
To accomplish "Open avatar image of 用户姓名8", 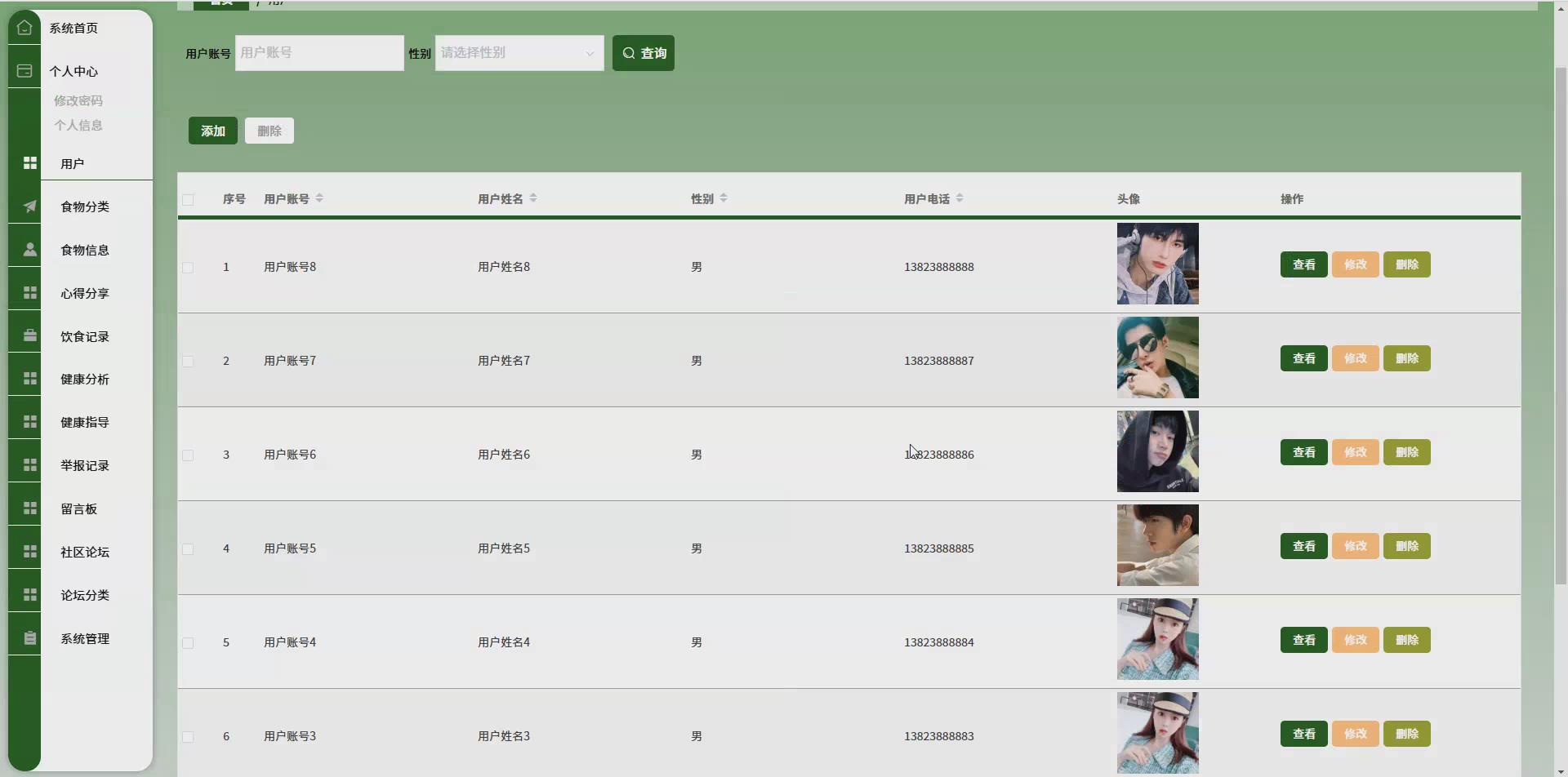I will point(1158,264).
